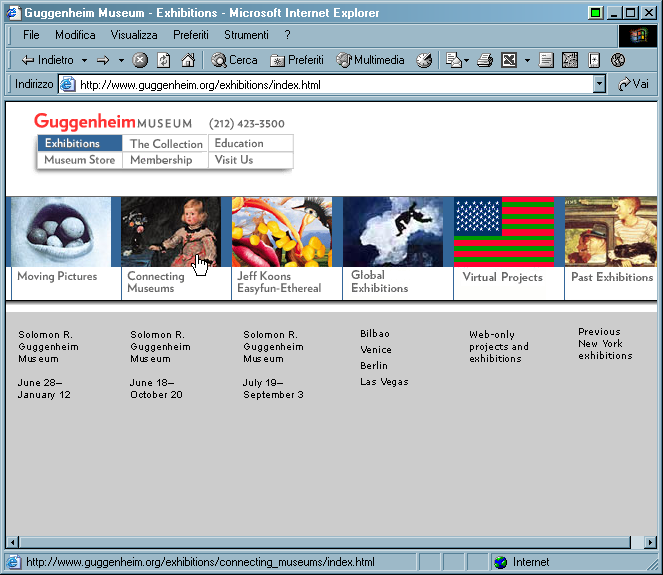
Task: Click the horizontal scrollbar thumb
Action: click(325, 542)
